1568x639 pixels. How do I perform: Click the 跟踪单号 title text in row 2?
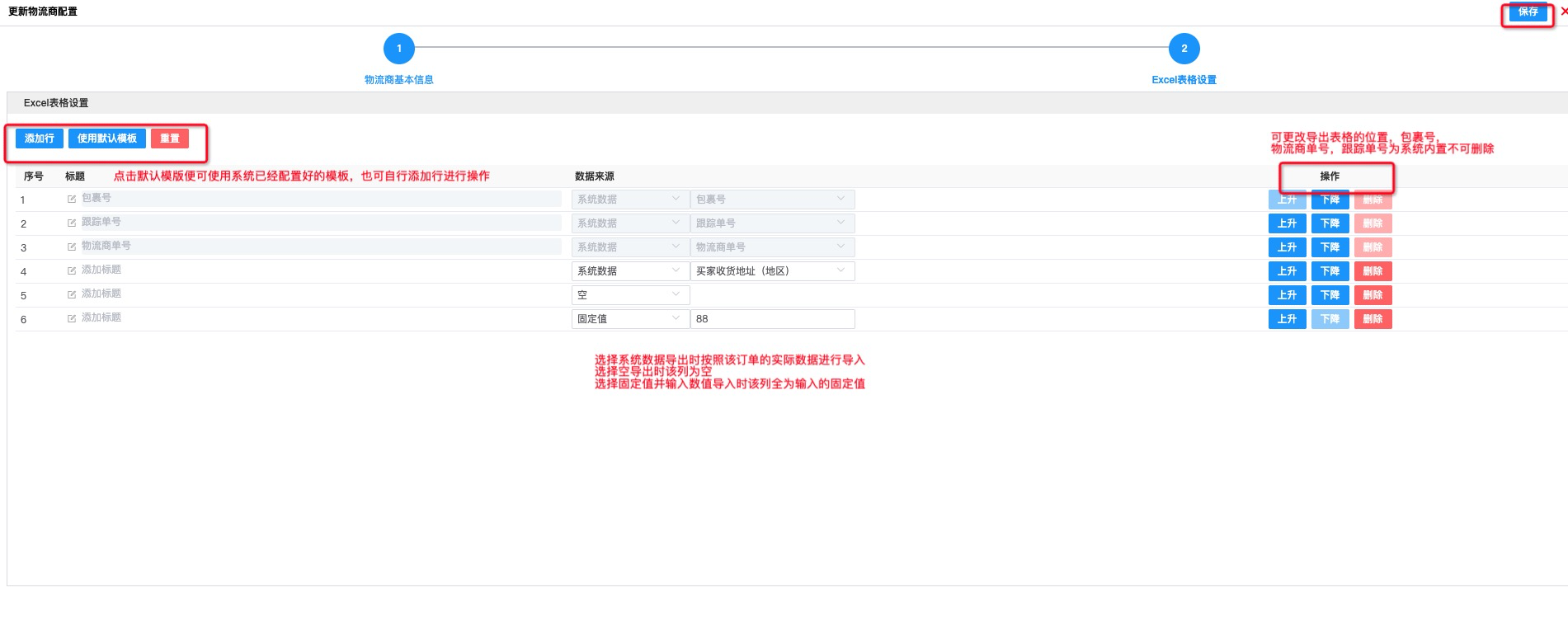coord(101,222)
